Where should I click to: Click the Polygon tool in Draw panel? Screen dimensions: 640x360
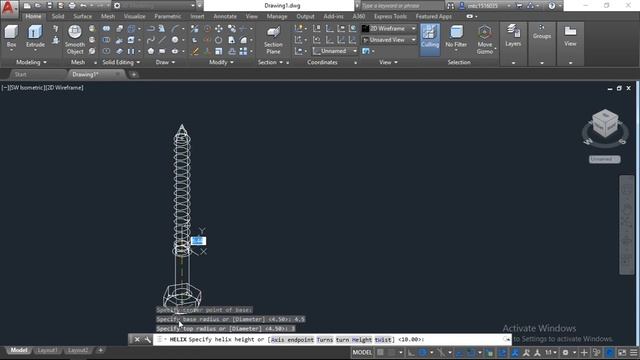pos(151,51)
